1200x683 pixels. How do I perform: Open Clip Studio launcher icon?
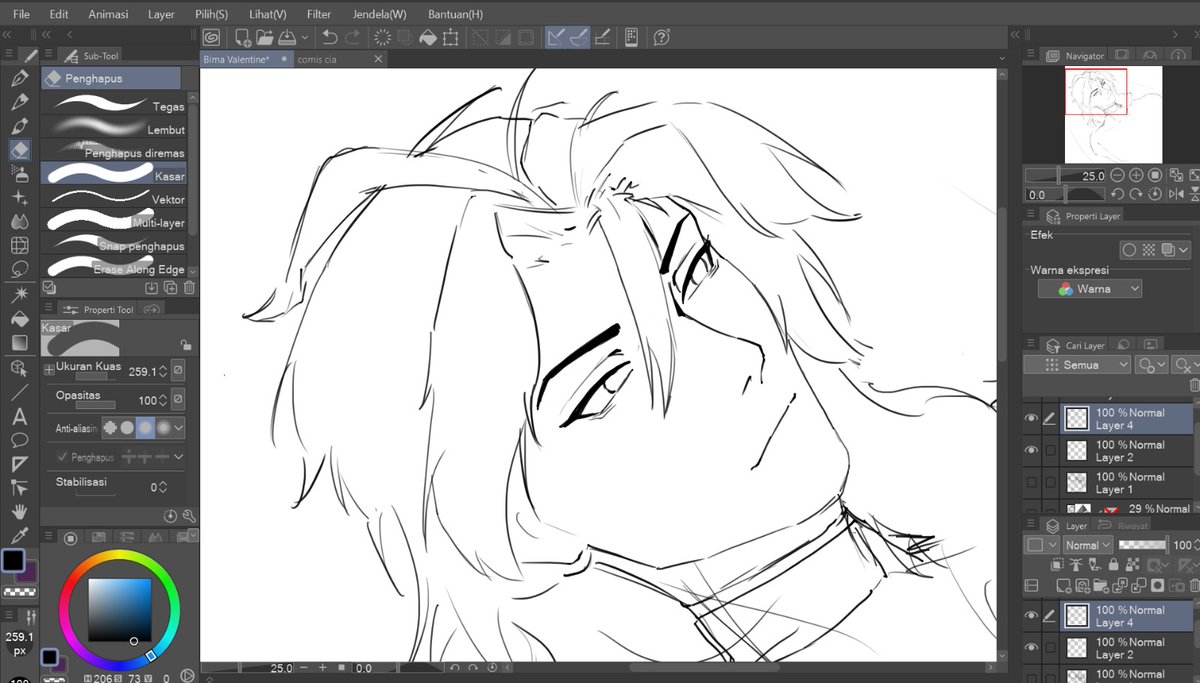(212, 37)
